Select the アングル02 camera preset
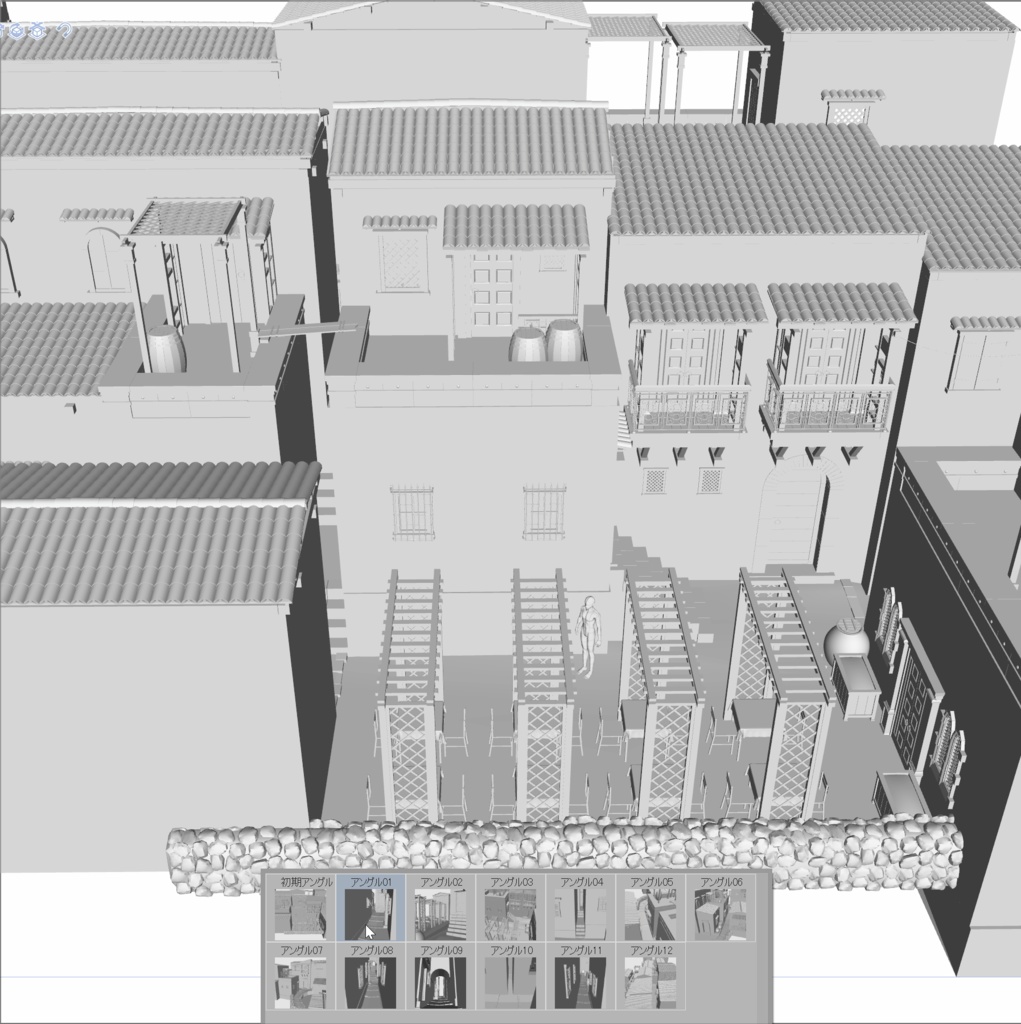 (440, 907)
